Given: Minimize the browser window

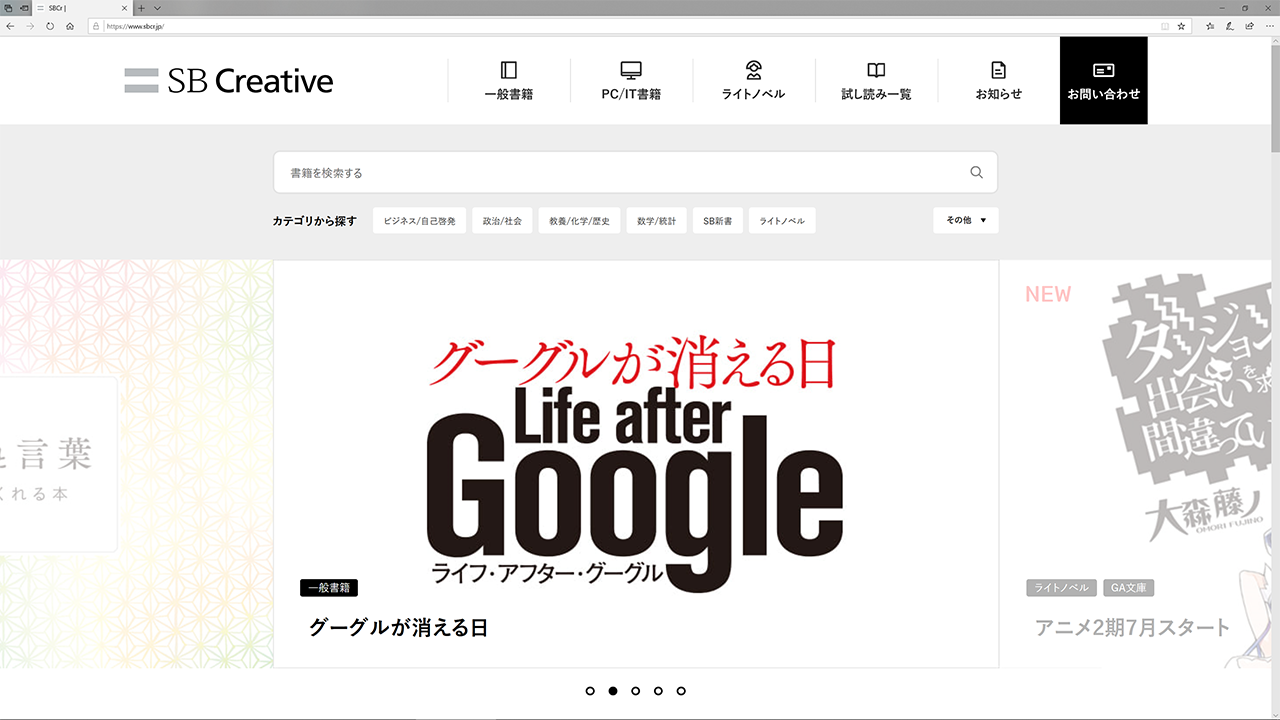Looking at the screenshot, I should (x=1222, y=7).
